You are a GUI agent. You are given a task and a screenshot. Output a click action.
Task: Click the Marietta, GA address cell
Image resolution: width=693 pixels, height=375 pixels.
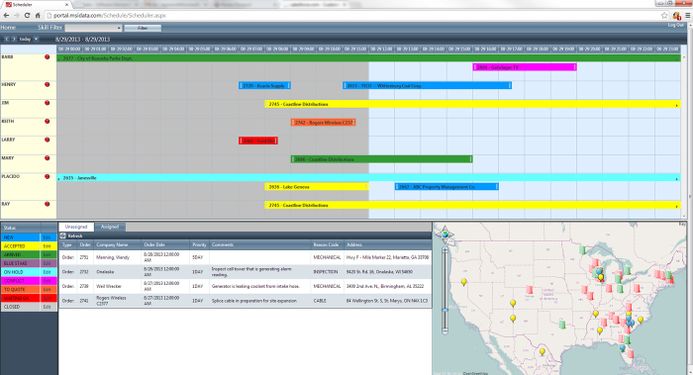point(387,257)
